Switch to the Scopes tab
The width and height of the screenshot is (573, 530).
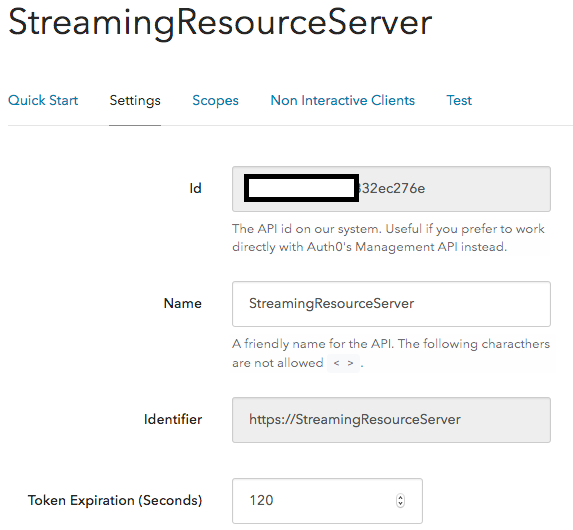215,100
